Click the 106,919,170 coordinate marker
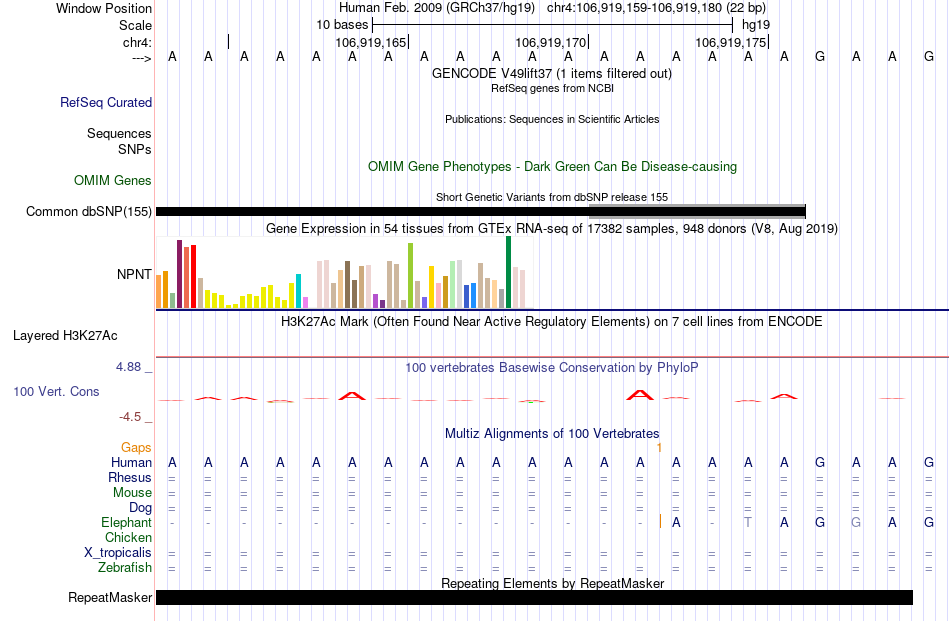 pos(551,42)
